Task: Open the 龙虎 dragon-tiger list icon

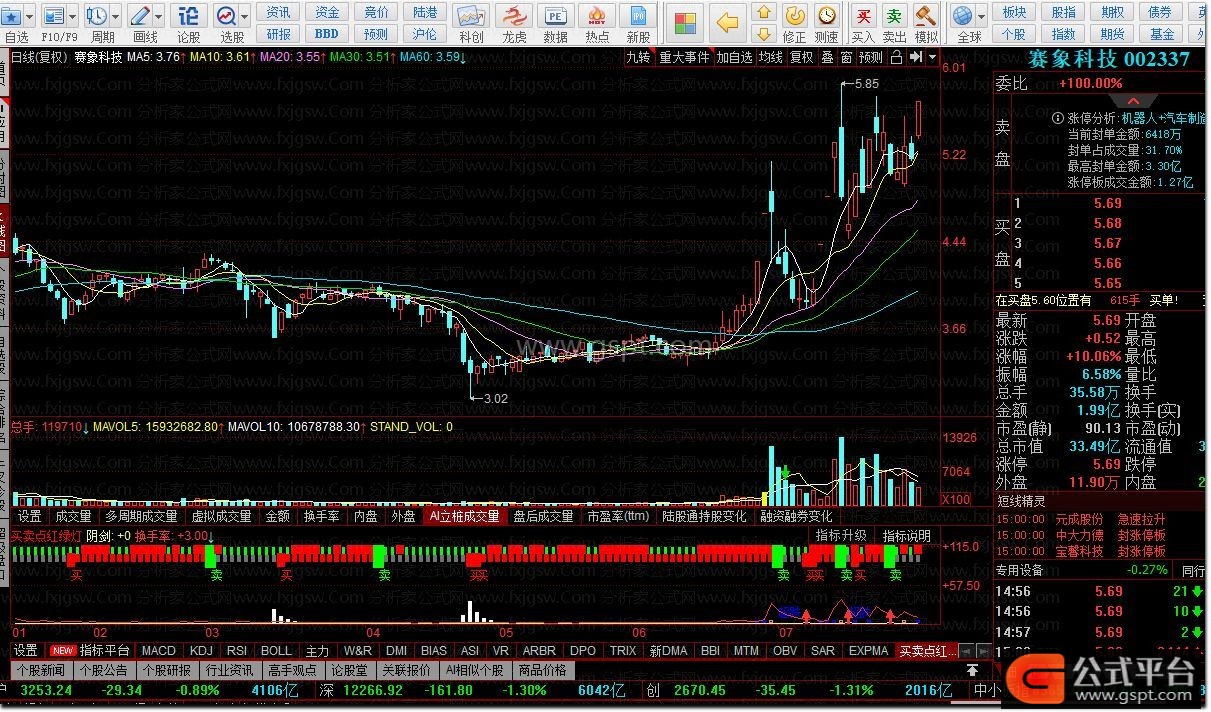Action: (514, 16)
